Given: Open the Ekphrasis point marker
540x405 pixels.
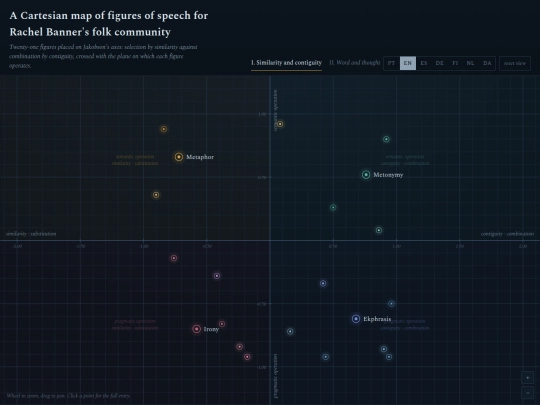Looking at the screenshot, I should (x=356, y=319).
